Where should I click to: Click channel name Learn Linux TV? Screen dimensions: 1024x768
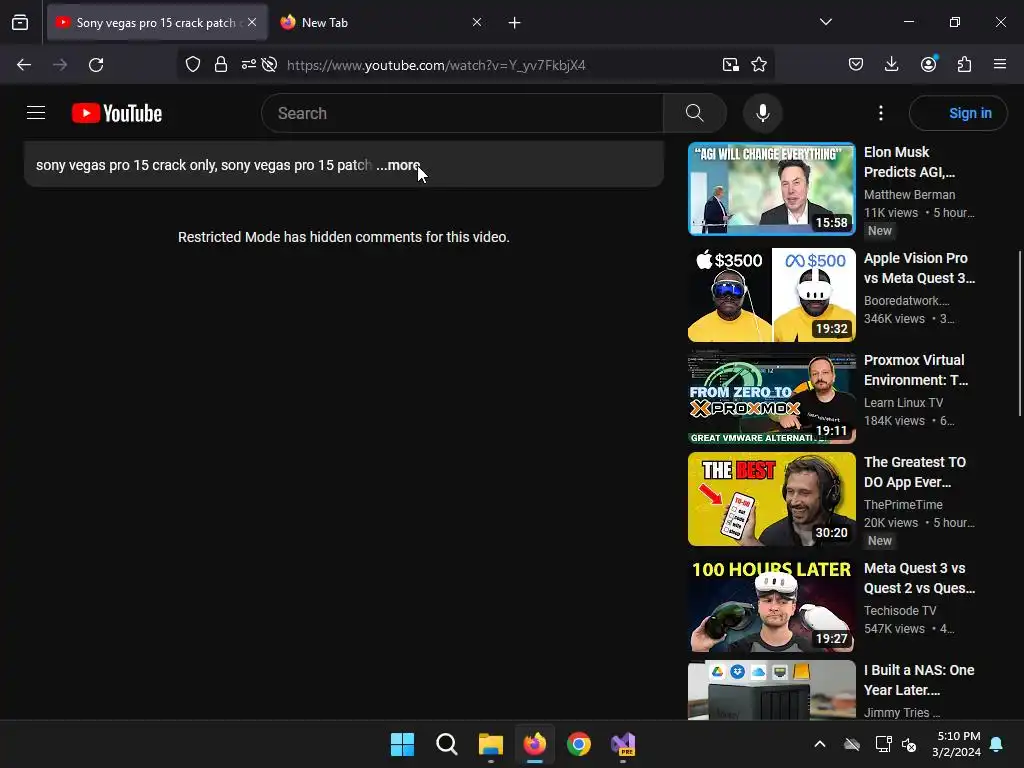click(903, 403)
